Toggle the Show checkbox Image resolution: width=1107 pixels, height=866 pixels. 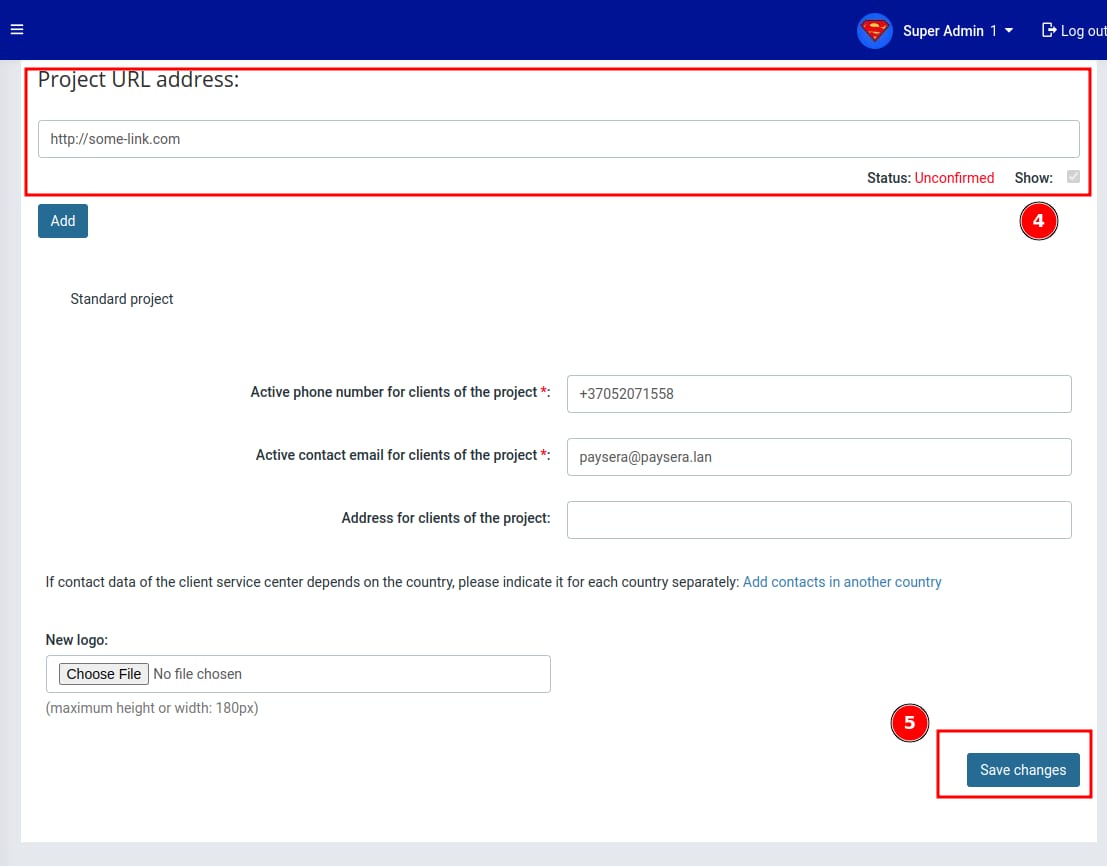click(x=1073, y=176)
